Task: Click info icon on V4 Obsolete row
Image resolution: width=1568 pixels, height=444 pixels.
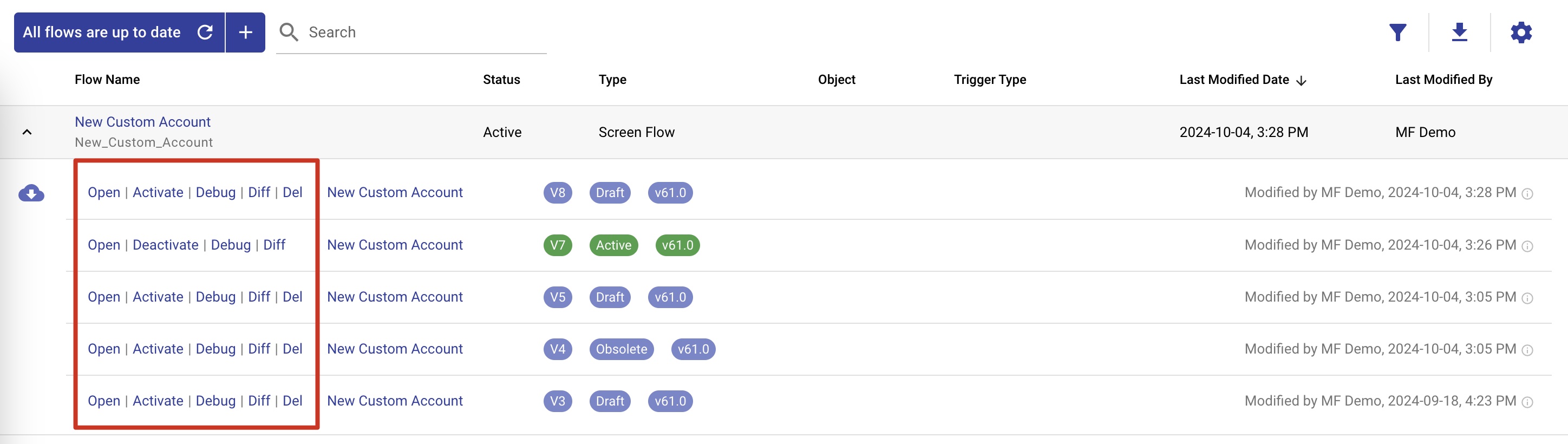Action: (x=1527, y=350)
